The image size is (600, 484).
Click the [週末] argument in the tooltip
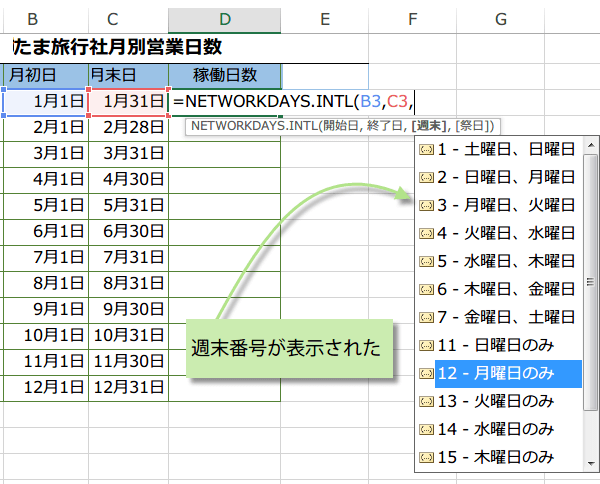[431, 126]
